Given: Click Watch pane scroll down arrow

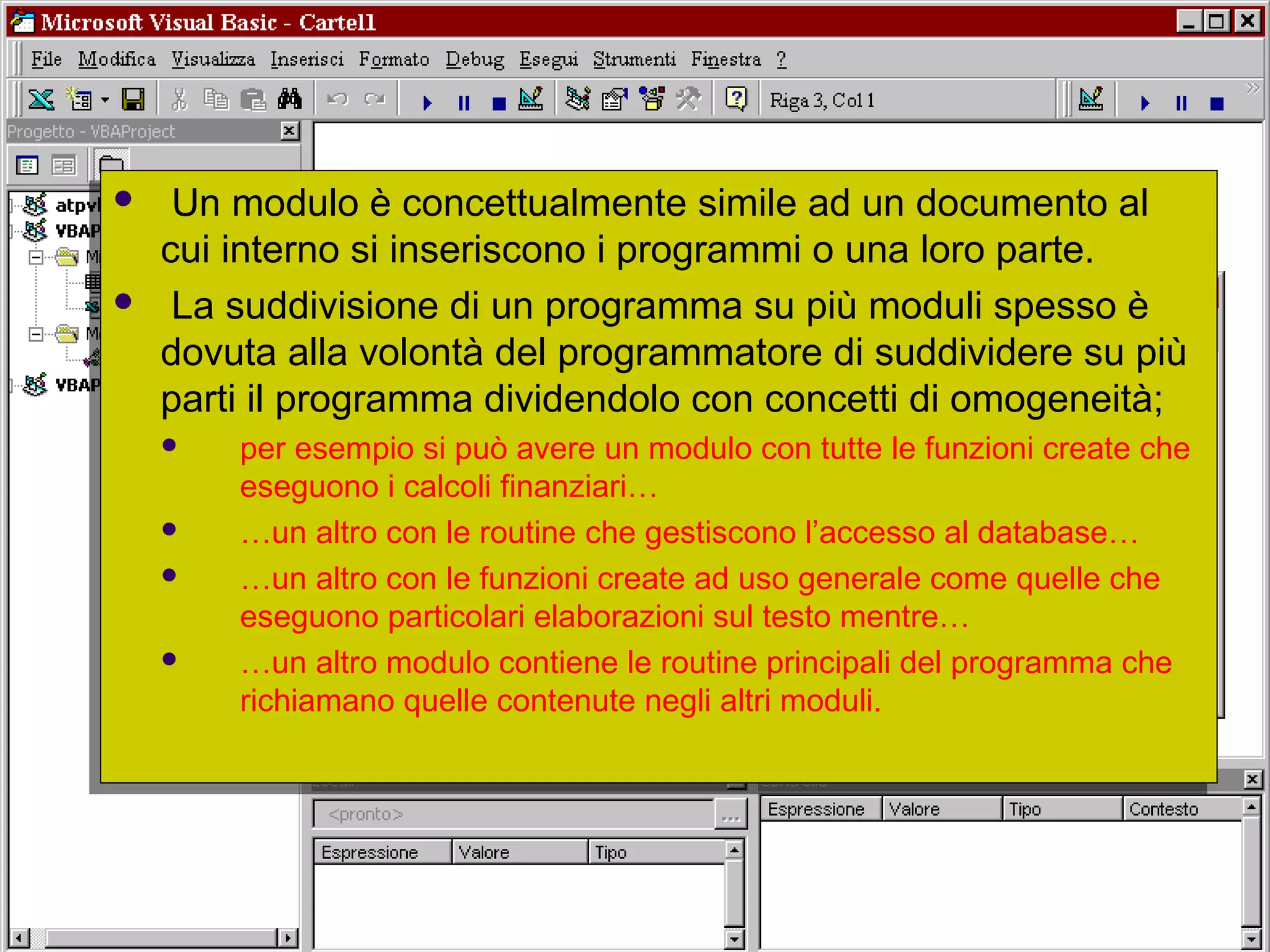Looking at the screenshot, I should coord(1251,939).
